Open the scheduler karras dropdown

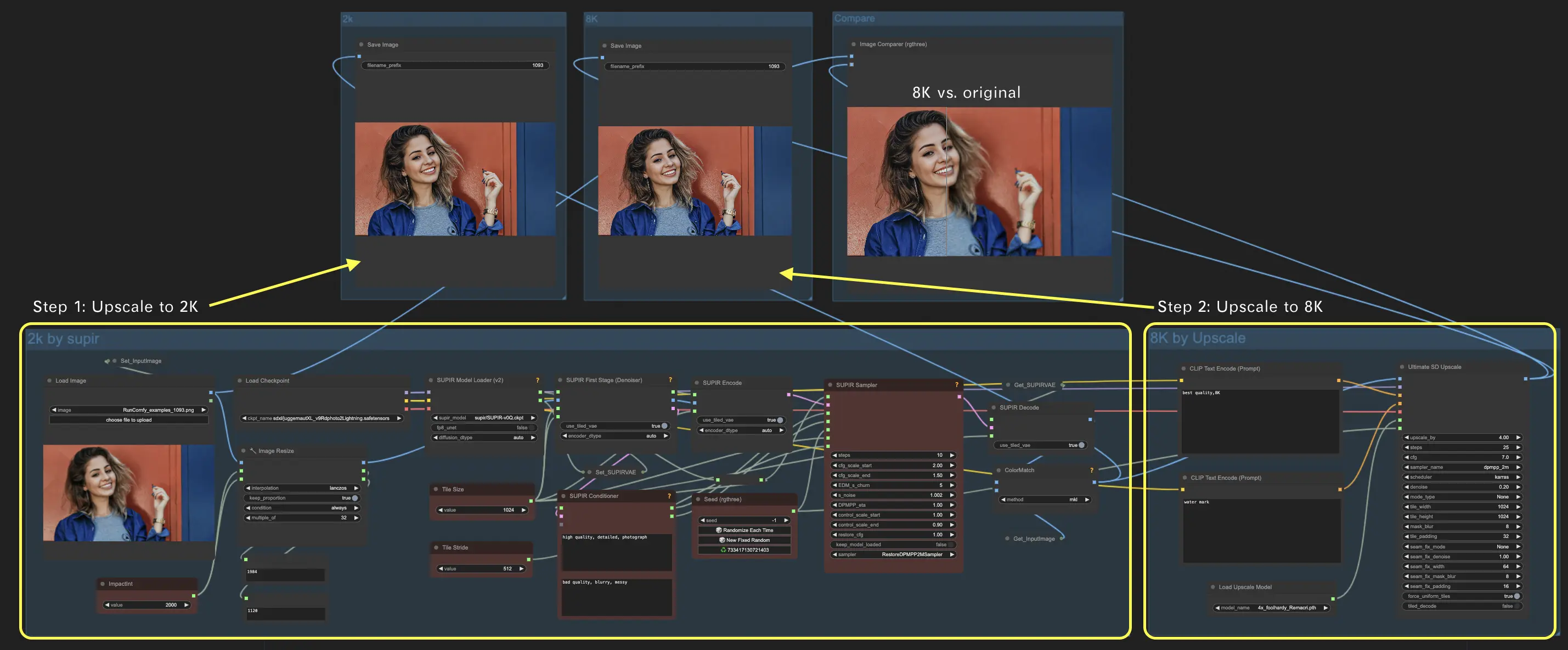1462,477
